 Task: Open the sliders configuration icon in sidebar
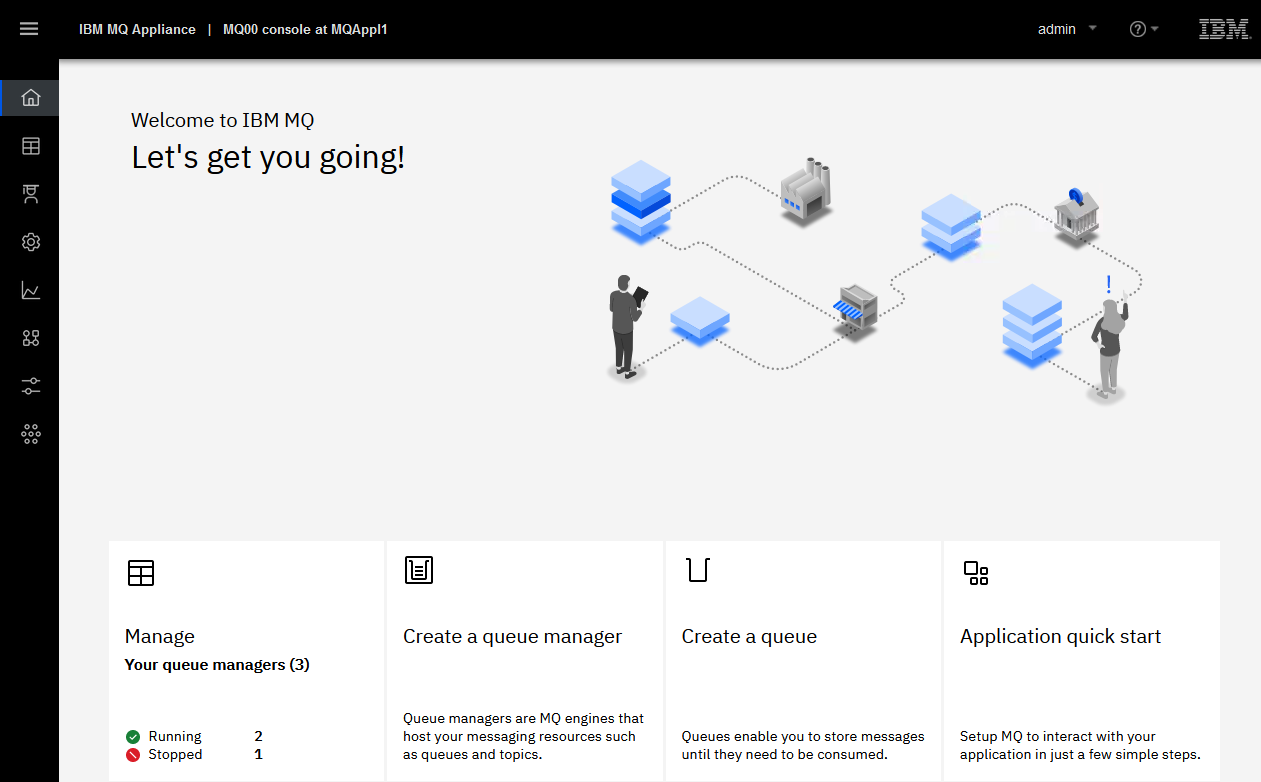coord(31,386)
